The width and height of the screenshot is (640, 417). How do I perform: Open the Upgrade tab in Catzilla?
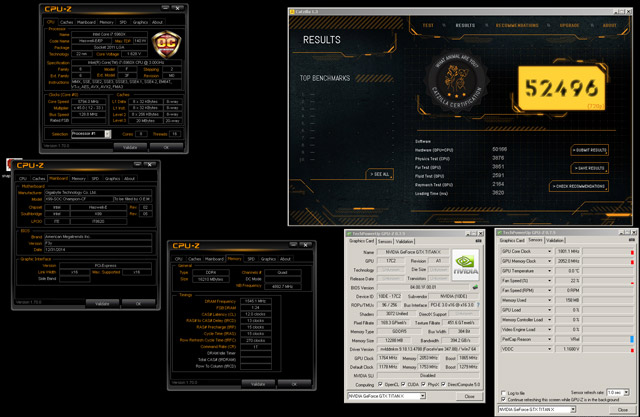(x=569, y=25)
